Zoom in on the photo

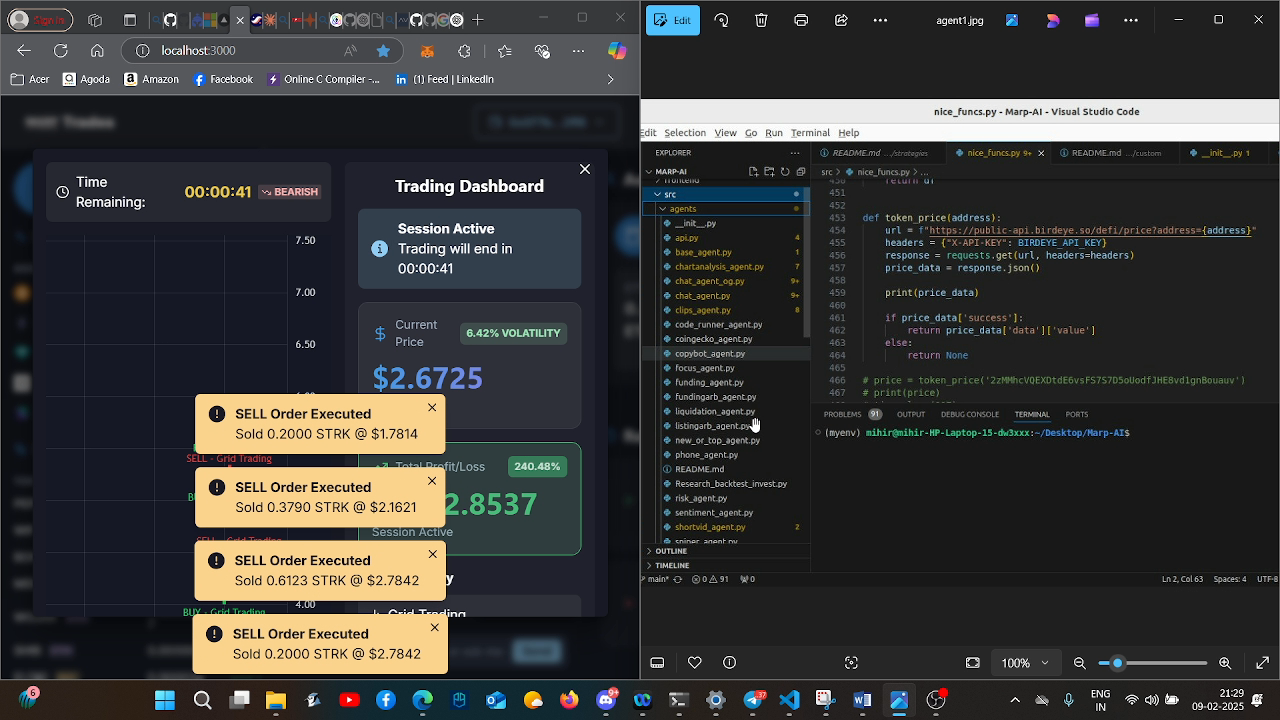point(1225,663)
